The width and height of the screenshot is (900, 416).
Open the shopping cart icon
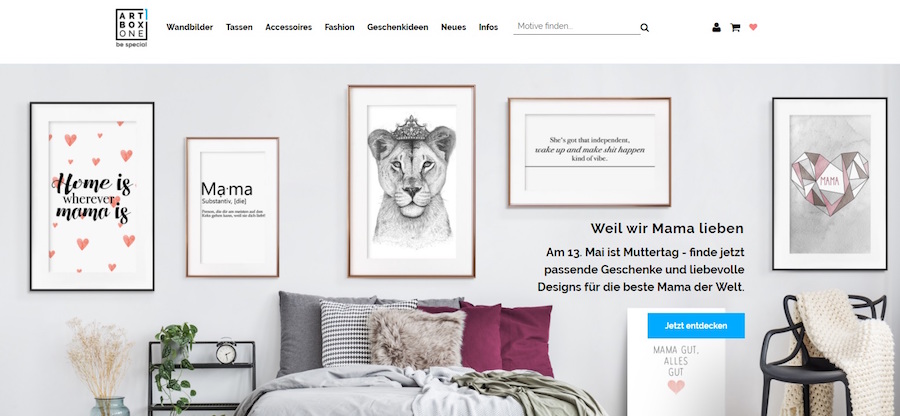pos(735,27)
